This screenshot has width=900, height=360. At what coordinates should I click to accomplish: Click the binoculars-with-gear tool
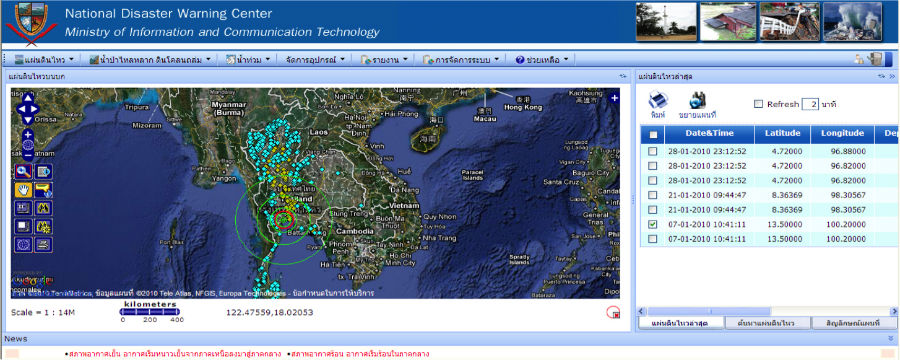(44, 226)
